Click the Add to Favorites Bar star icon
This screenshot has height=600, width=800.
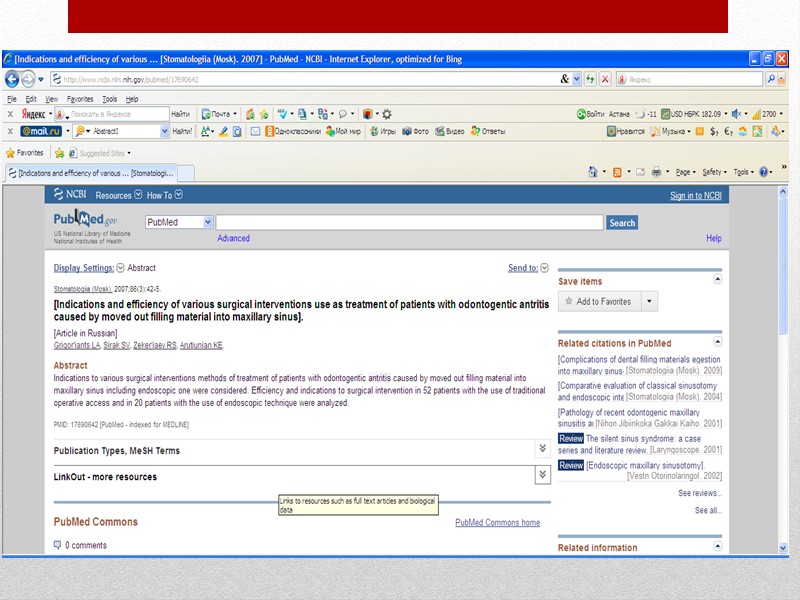coord(60,153)
